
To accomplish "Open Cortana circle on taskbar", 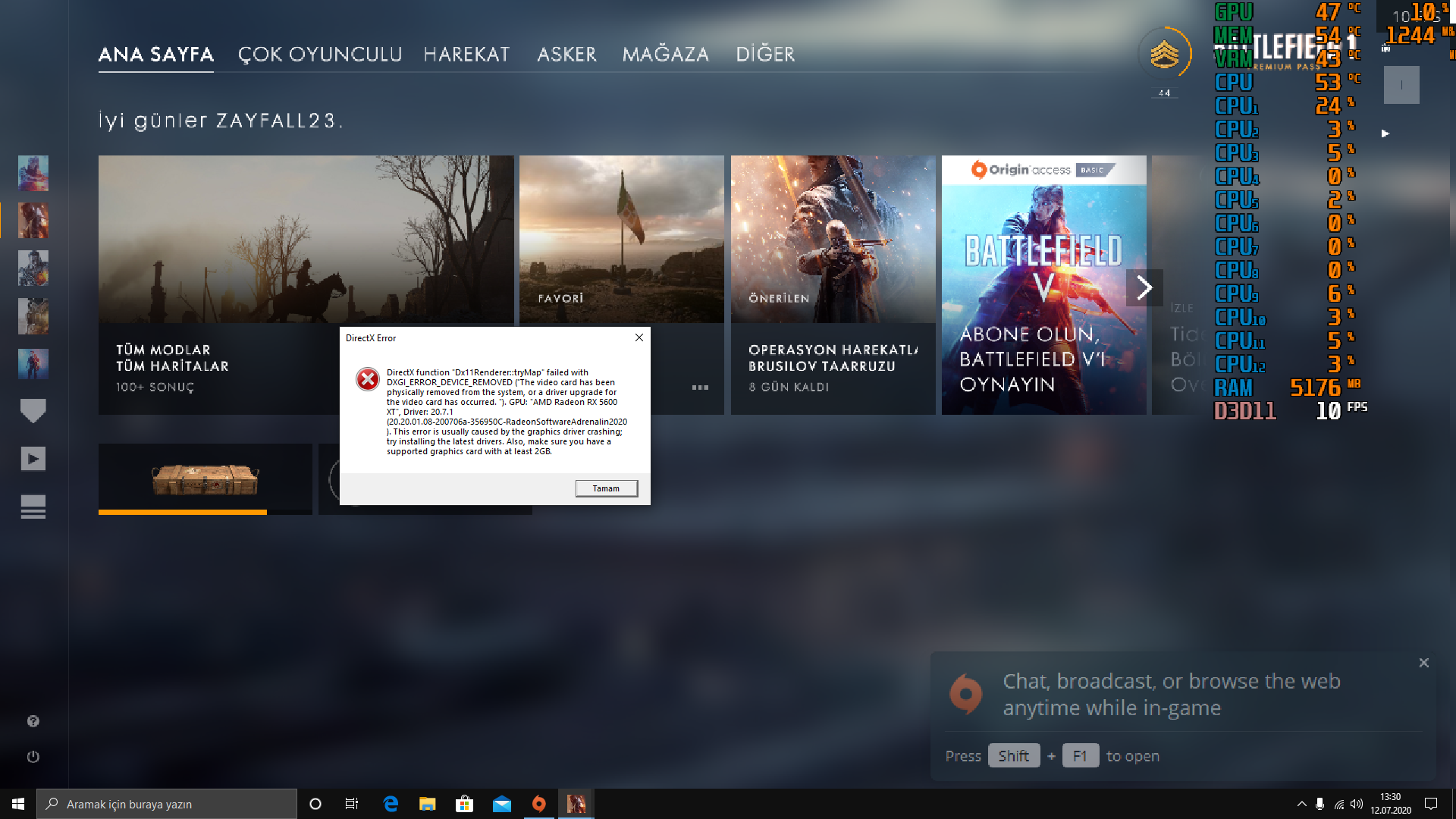I will click(x=315, y=804).
